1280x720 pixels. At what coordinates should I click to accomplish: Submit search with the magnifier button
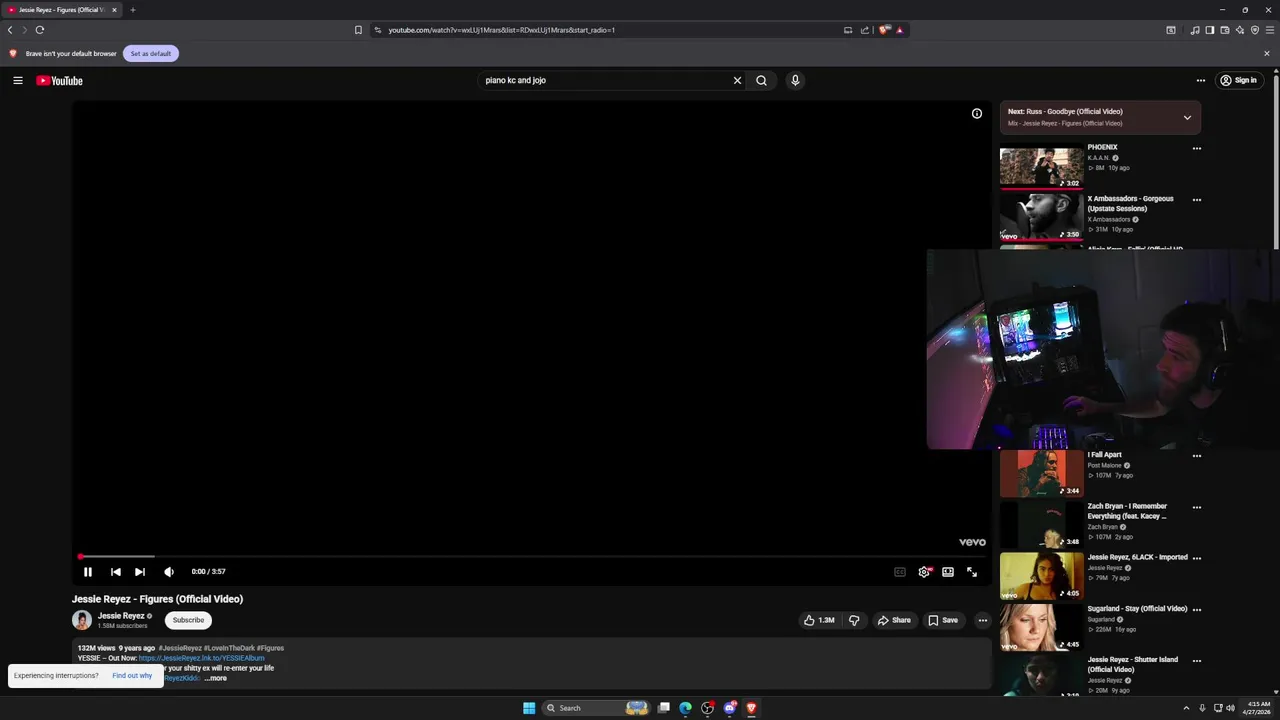[761, 80]
